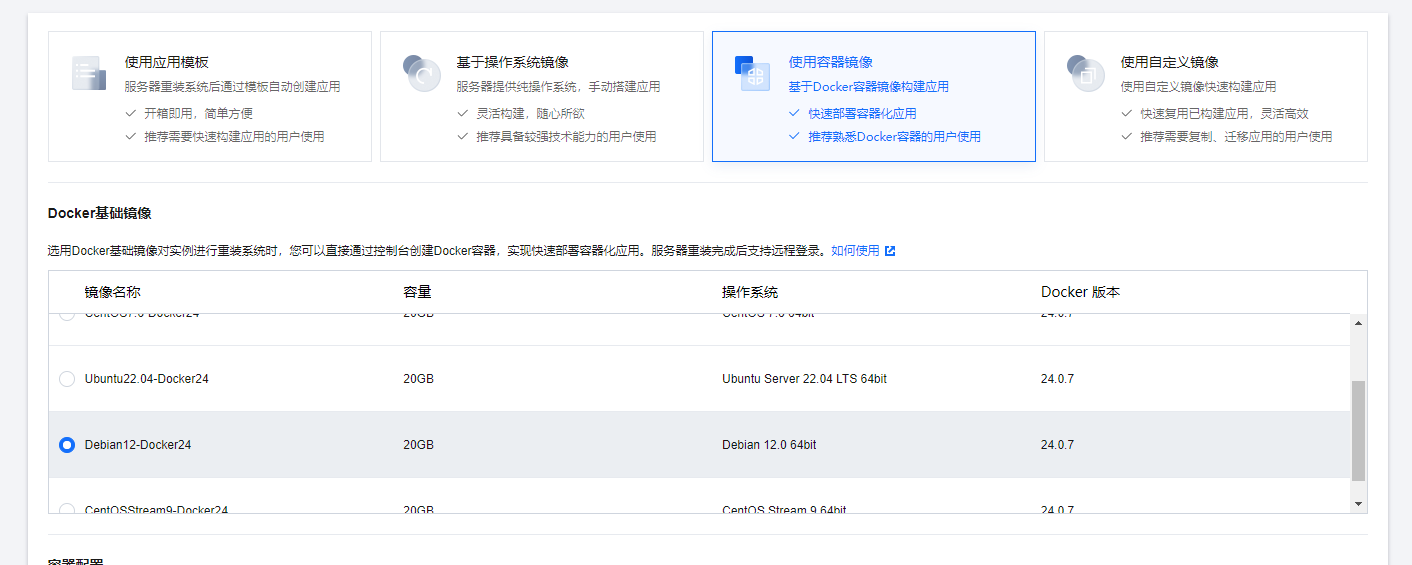Click the 20GB capacity in Debian row
The width and height of the screenshot is (1412, 565).
point(418,445)
